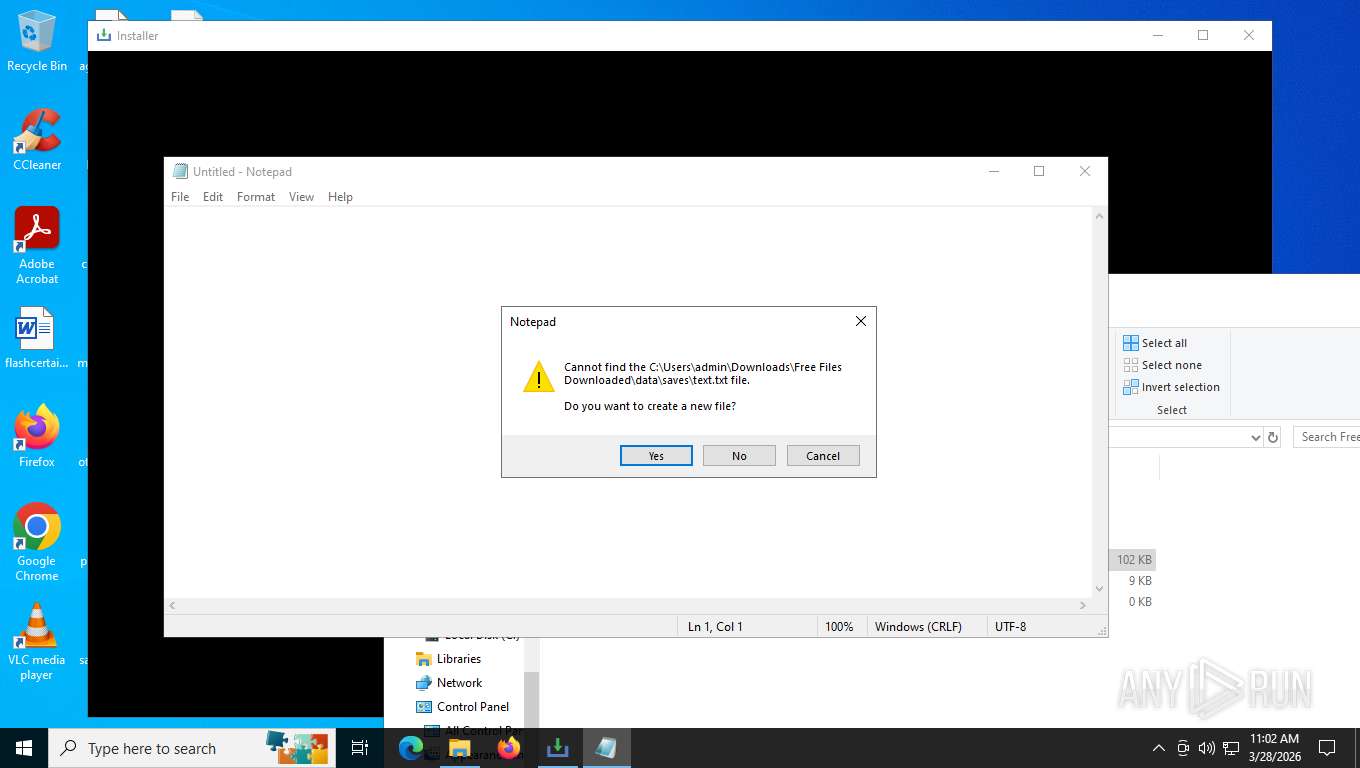The image size is (1360, 768).
Task: Open Notepad's Help menu
Action: click(x=340, y=197)
